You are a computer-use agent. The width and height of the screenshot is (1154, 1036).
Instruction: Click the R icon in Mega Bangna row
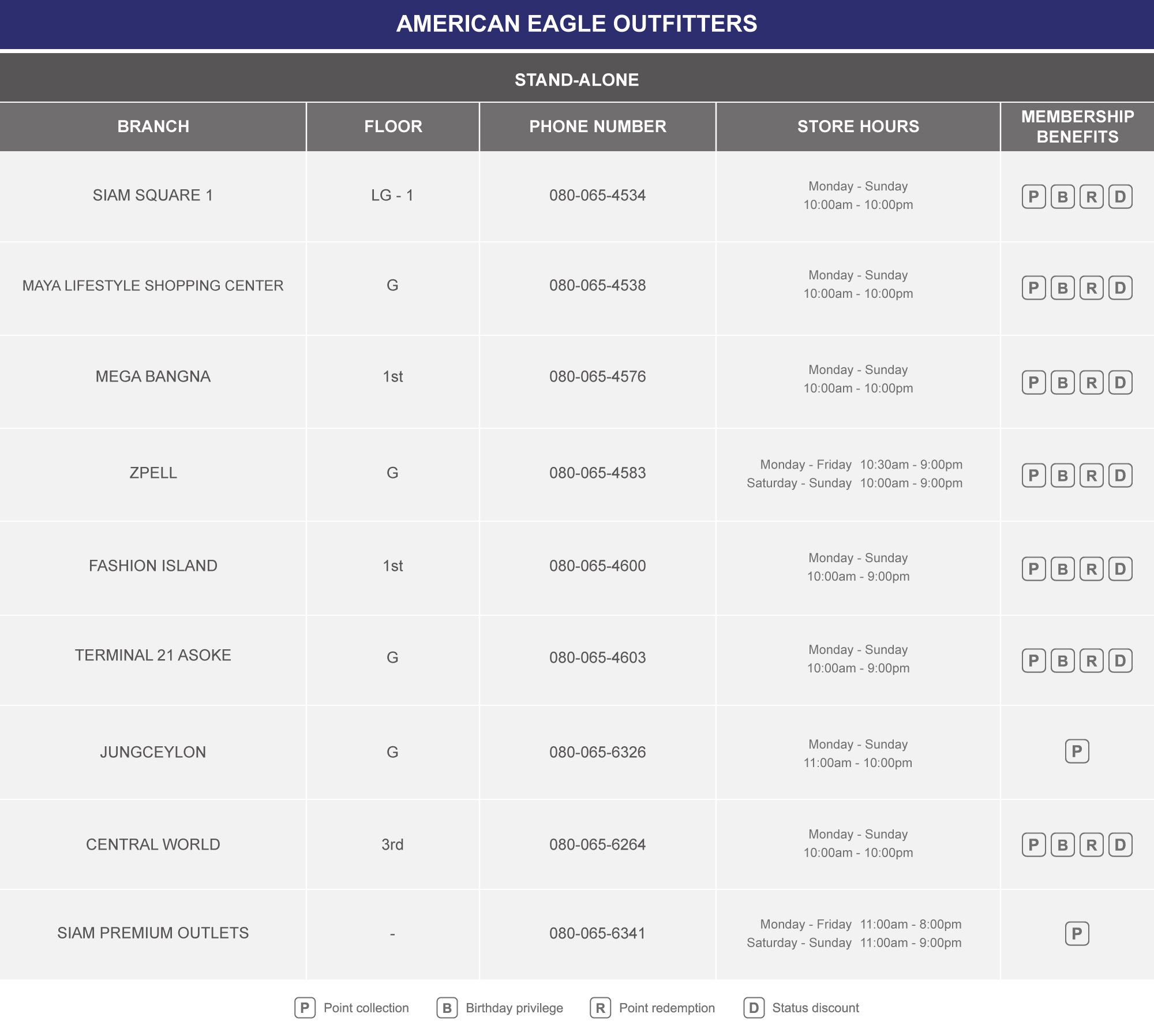point(1091,382)
